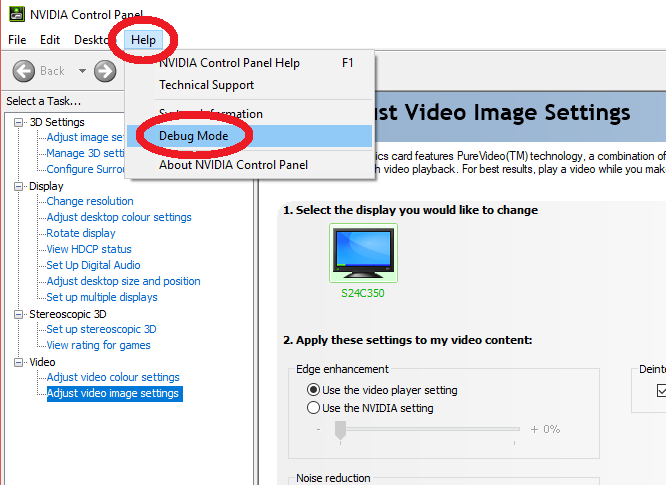Select Use the NVIDIA setting radio
The image size is (666, 485).
pos(313,408)
